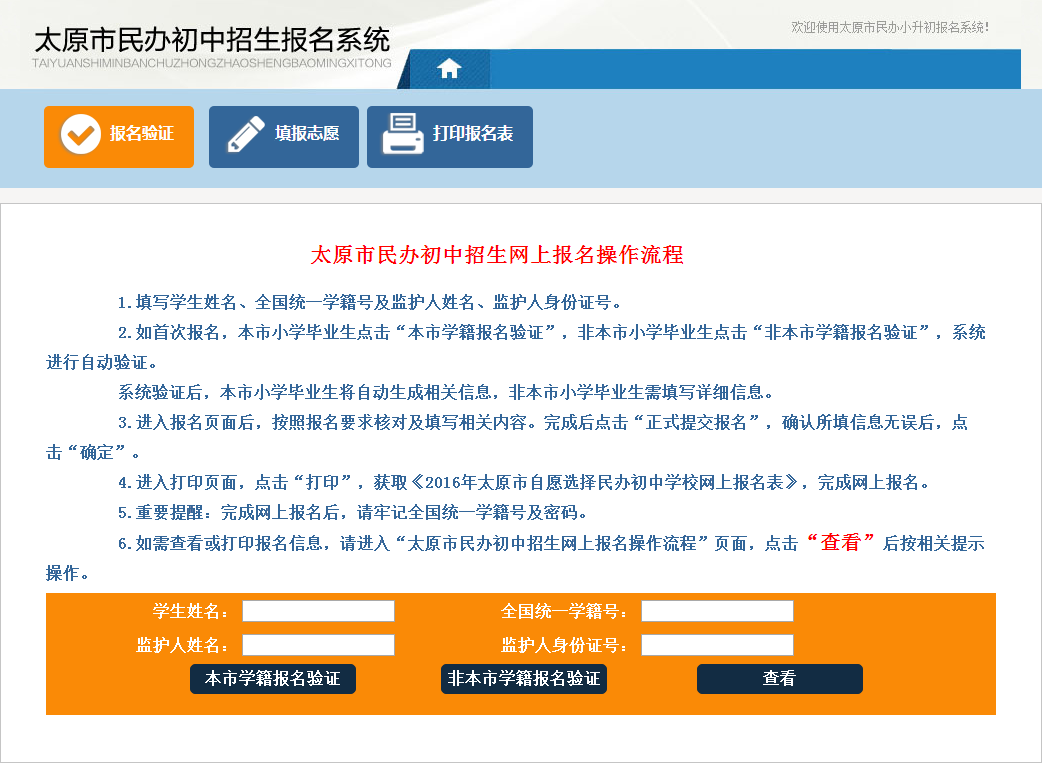Click the pencil icon on 填报志愿
The image size is (1042, 763).
point(245,135)
